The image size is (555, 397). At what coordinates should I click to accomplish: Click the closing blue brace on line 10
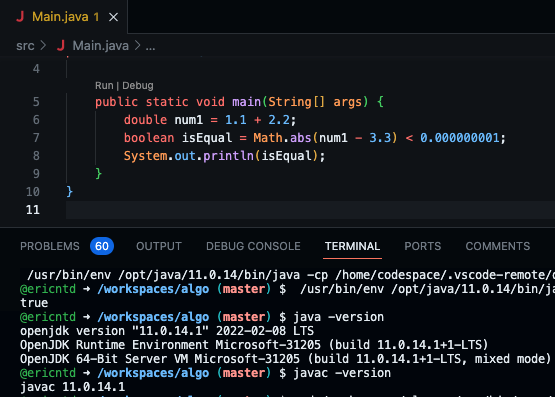(x=69, y=192)
